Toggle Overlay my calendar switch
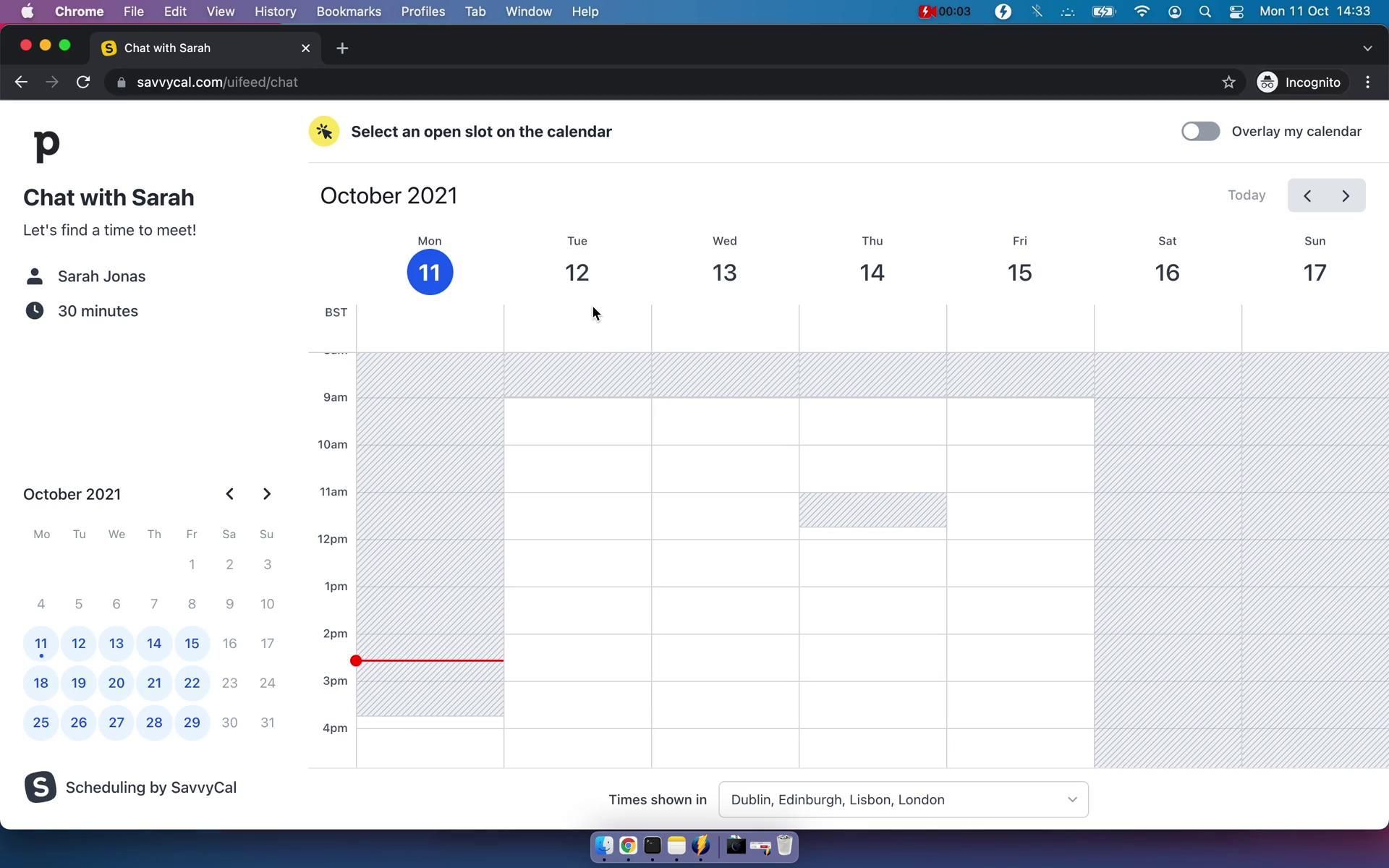This screenshot has width=1389, height=868. click(x=1200, y=132)
